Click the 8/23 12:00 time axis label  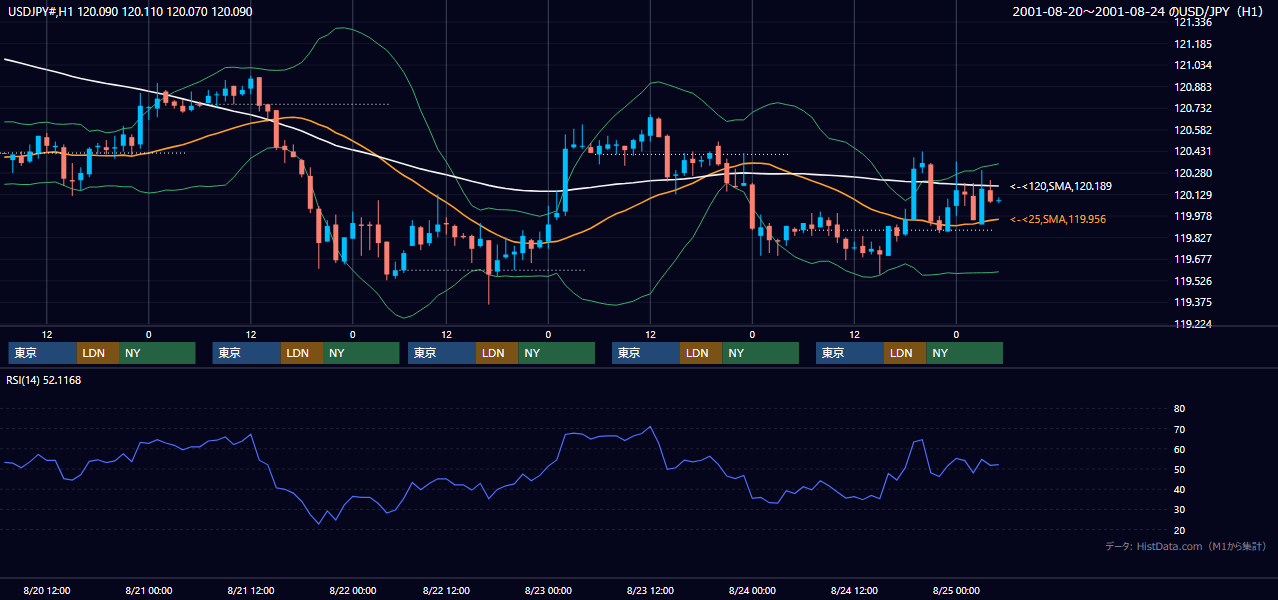pos(650,590)
